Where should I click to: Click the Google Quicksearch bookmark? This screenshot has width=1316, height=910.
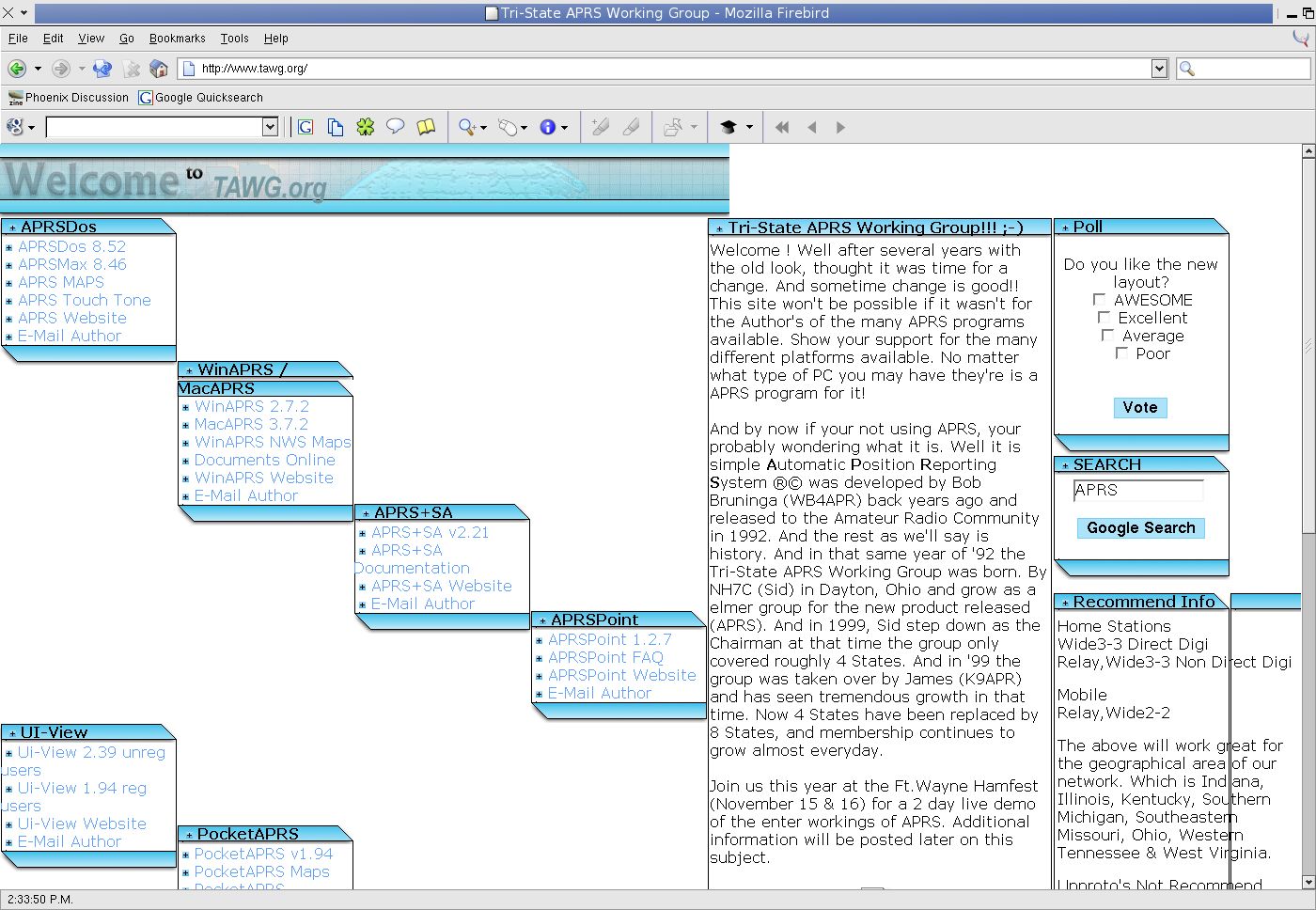tap(201, 98)
